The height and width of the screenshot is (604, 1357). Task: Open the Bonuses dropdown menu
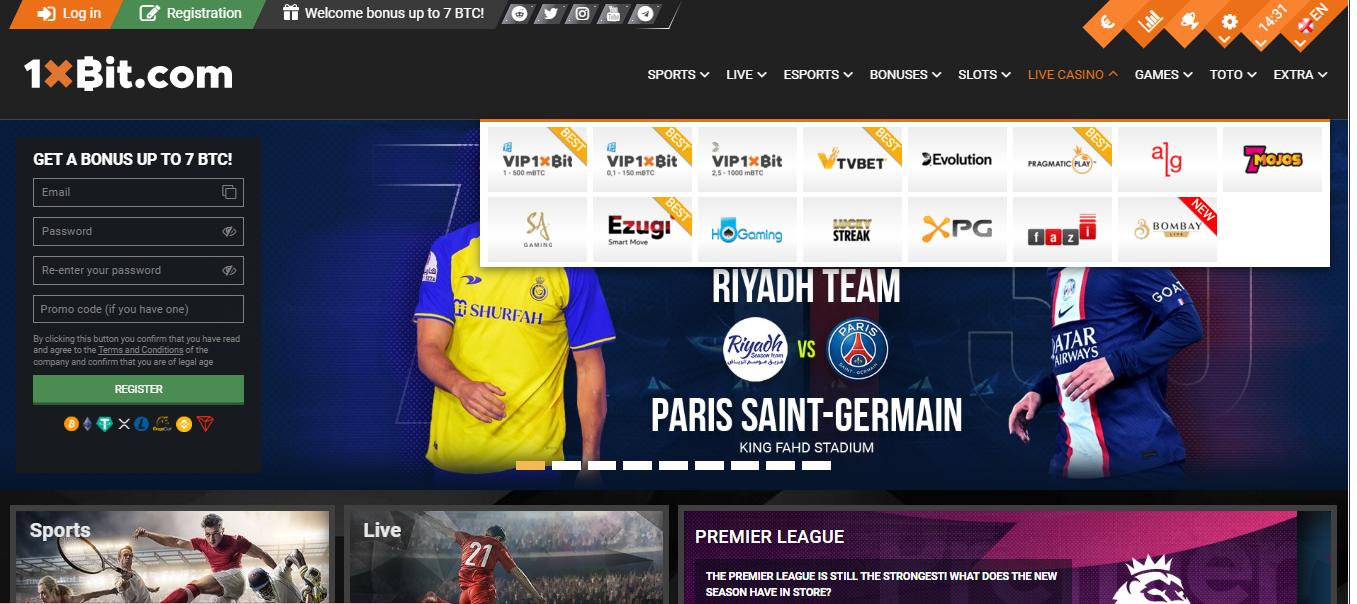[x=905, y=75]
